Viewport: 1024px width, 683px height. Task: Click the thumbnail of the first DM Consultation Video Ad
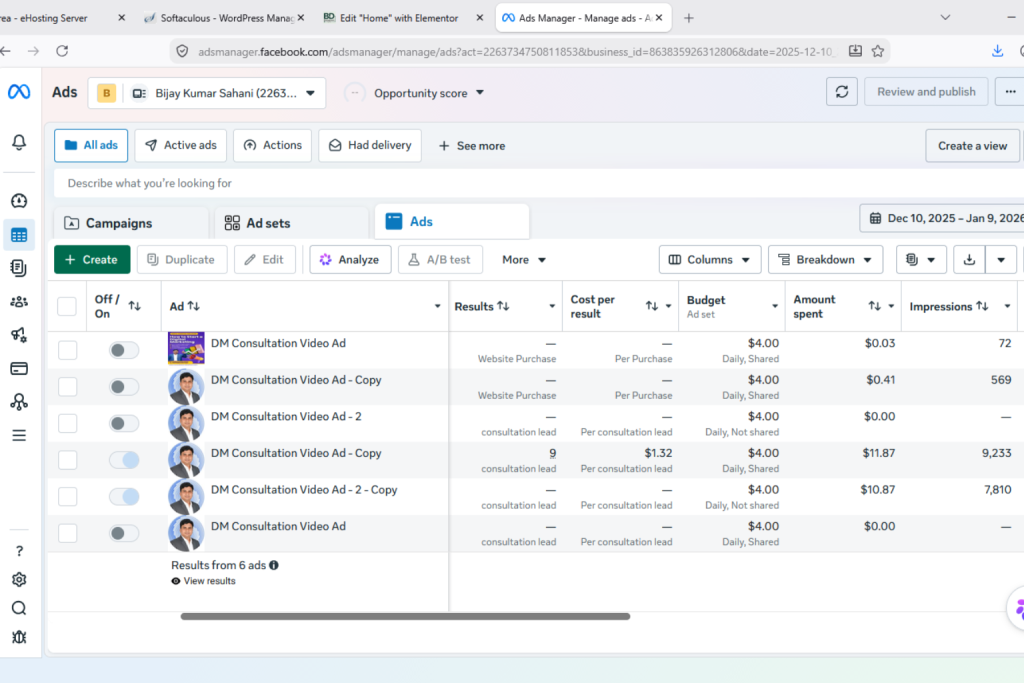point(186,348)
